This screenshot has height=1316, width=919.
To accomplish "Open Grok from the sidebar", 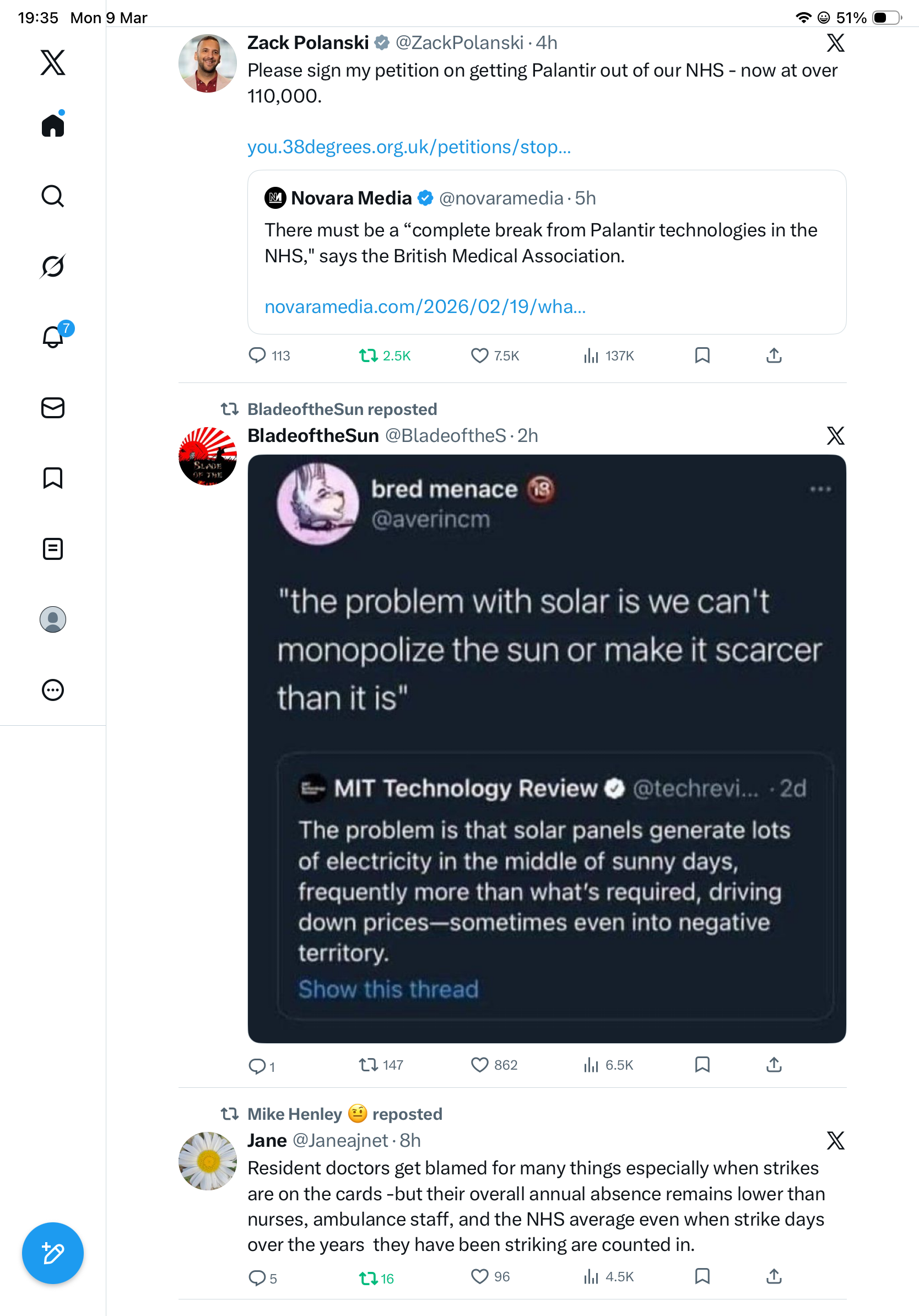I will (53, 266).
